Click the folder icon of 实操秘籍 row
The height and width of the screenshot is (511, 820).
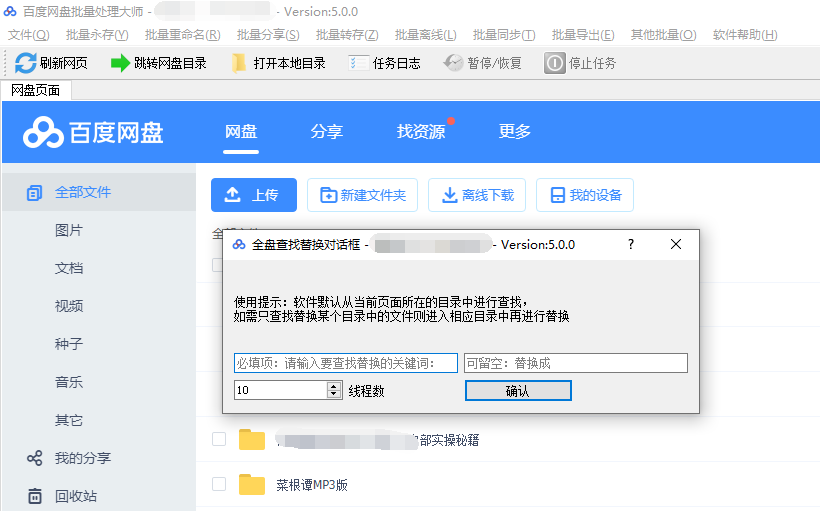click(252, 439)
